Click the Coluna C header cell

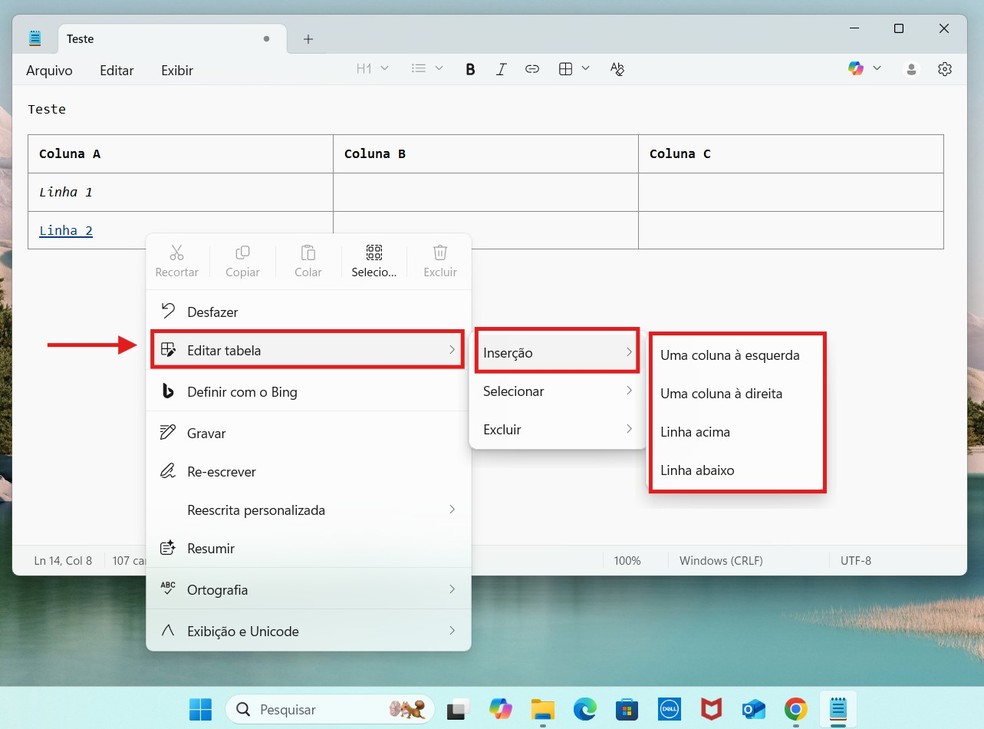click(x=791, y=154)
